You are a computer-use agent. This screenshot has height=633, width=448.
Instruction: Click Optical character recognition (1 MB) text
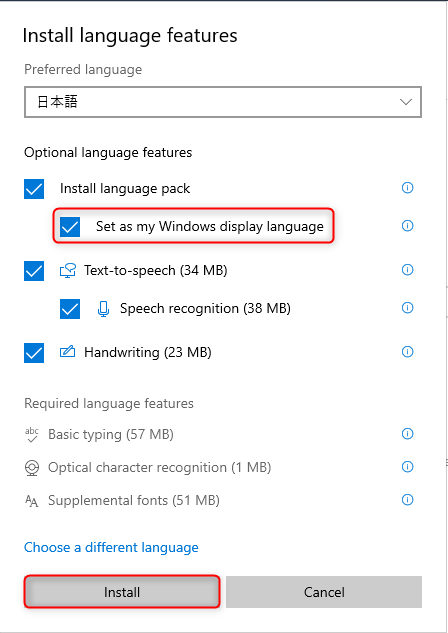[159, 467]
